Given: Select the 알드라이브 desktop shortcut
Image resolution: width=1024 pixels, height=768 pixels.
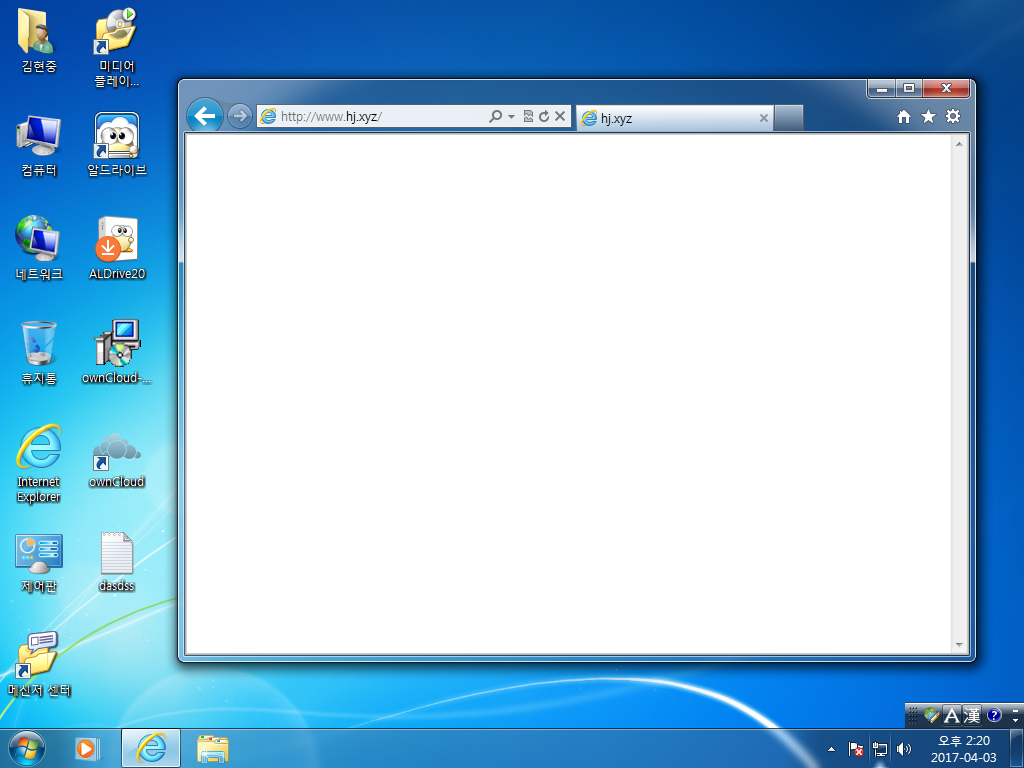Looking at the screenshot, I should click(x=117, y=145).
